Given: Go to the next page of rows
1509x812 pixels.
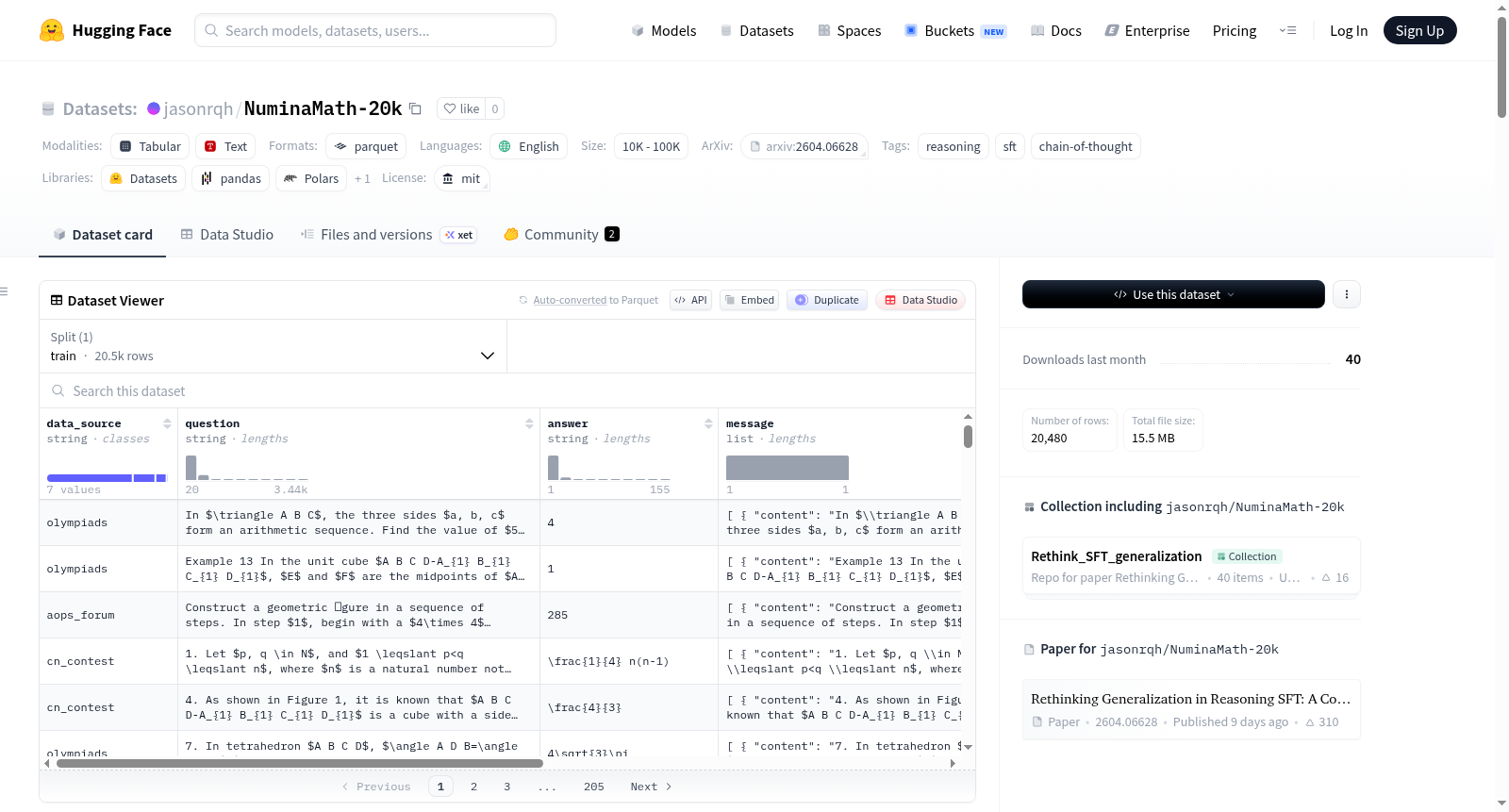Looking at the screenshot, I should (x=652, y=787).
